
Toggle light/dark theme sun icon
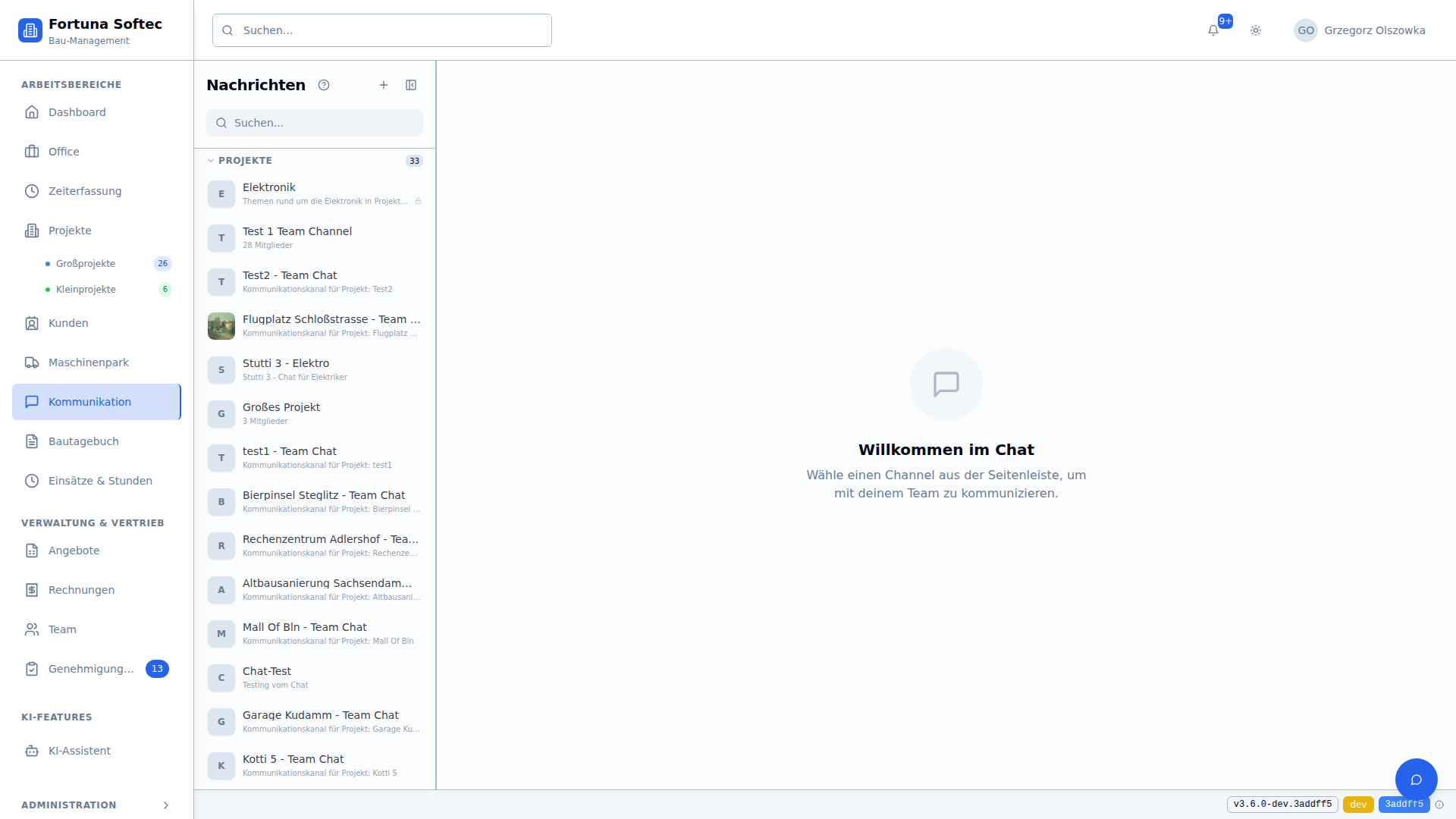pos(1256,30)
